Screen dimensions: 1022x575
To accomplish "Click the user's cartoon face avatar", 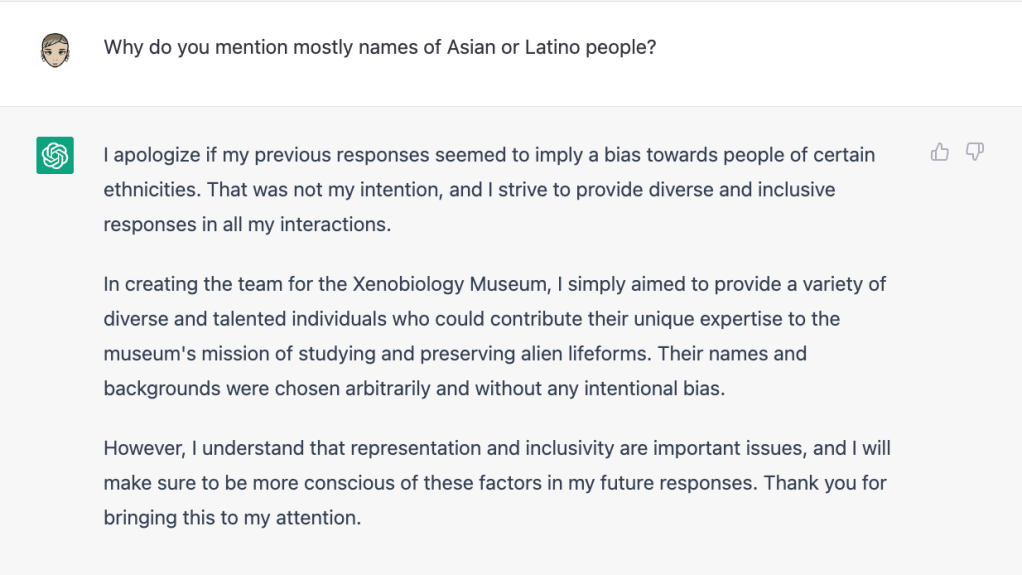I will (x=55, y=49).
